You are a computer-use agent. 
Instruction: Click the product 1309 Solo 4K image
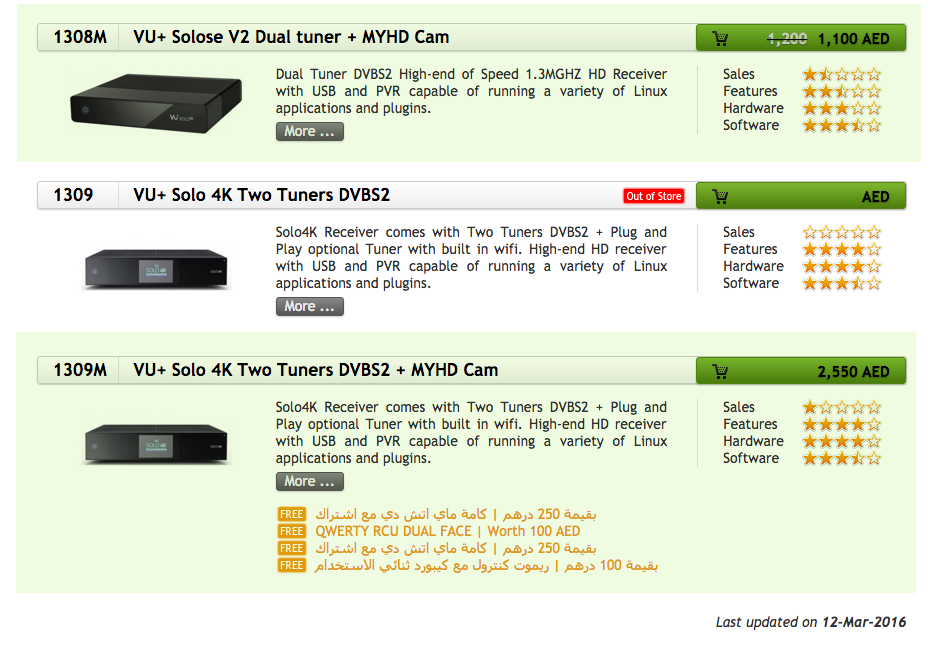[156, 269]
